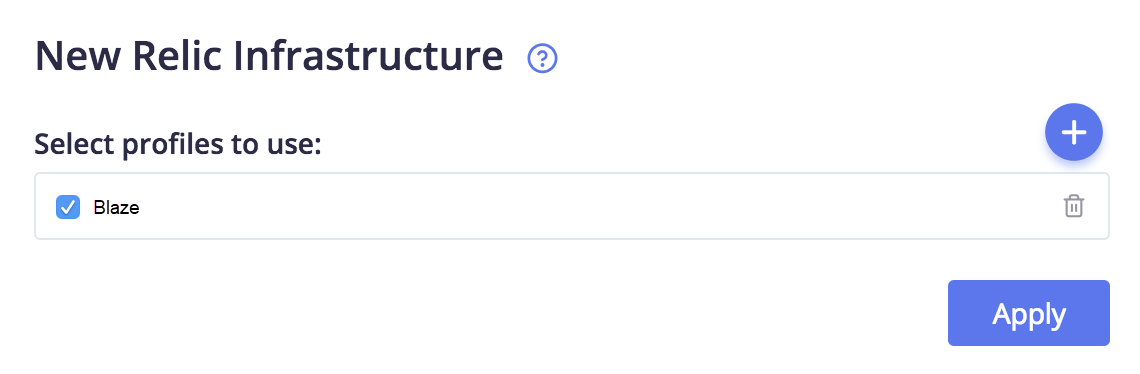
Task: Delete the Blaze profile using trash icon
Action: point(1074,207)
